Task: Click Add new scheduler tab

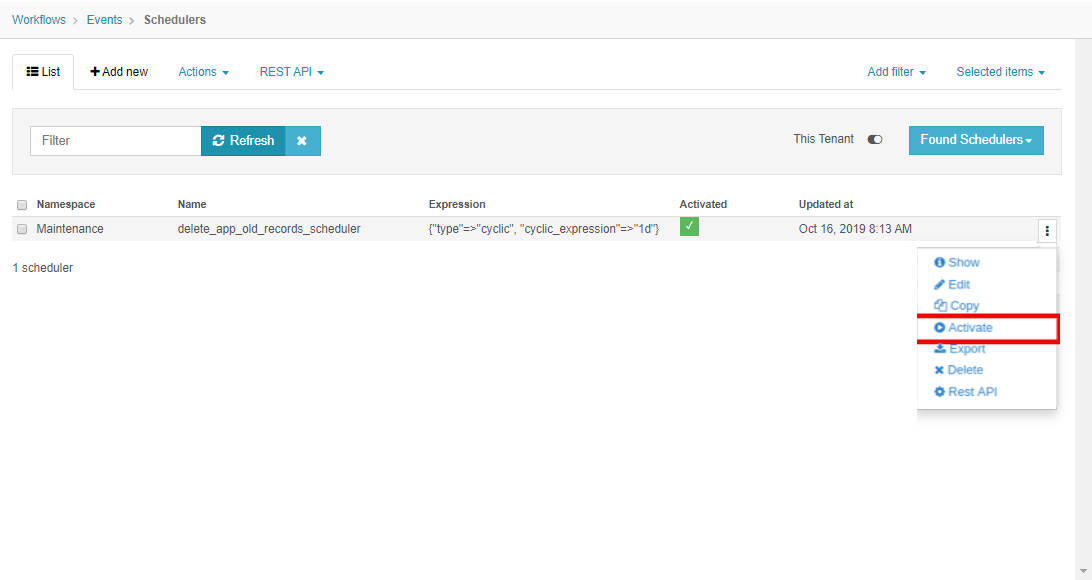Action: click(119, 72)
